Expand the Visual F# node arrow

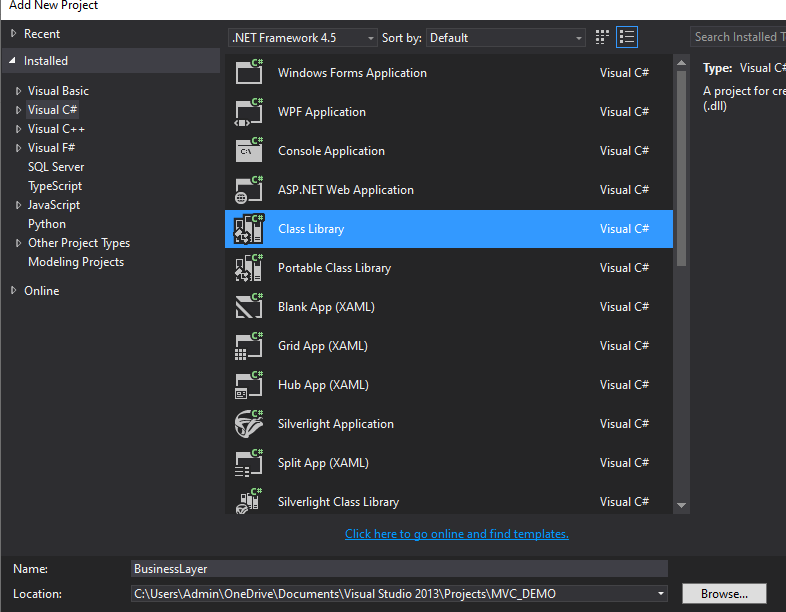pos(19,148)
